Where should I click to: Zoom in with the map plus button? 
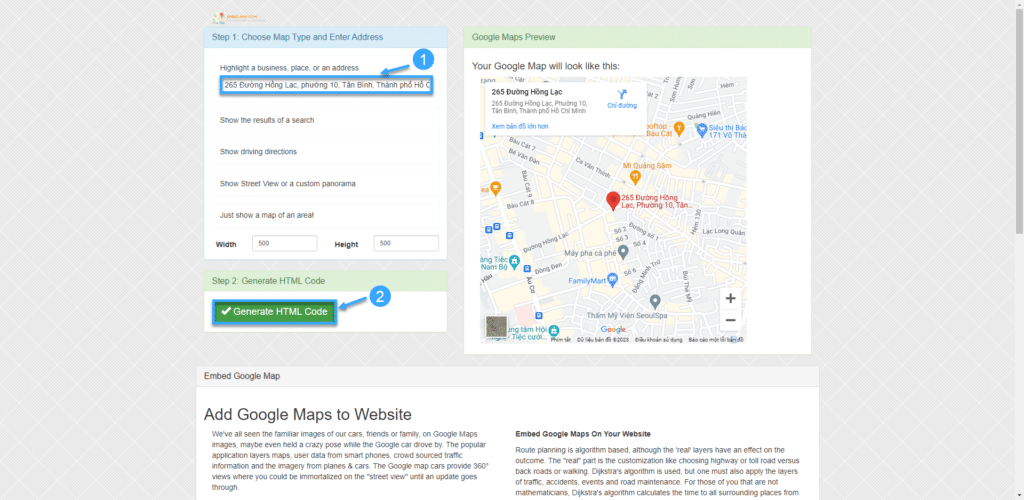[x=730, y=298]
